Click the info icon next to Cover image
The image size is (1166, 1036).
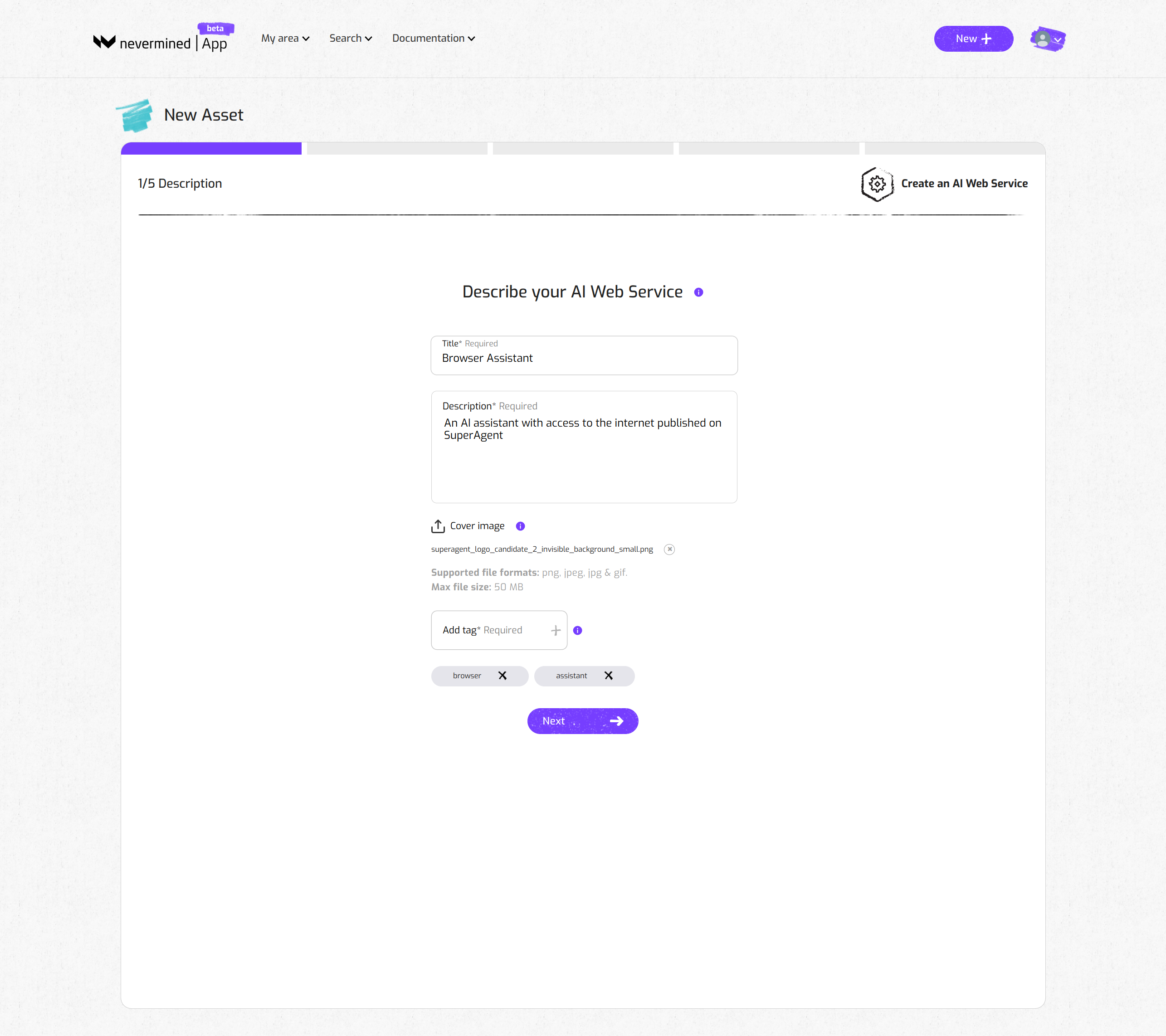pyautogui.click(x=520, y=526)
